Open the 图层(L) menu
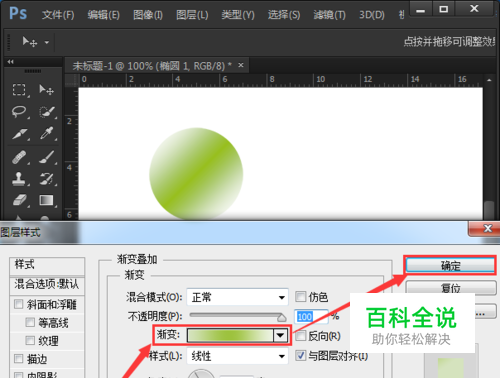 click(192, 15)
